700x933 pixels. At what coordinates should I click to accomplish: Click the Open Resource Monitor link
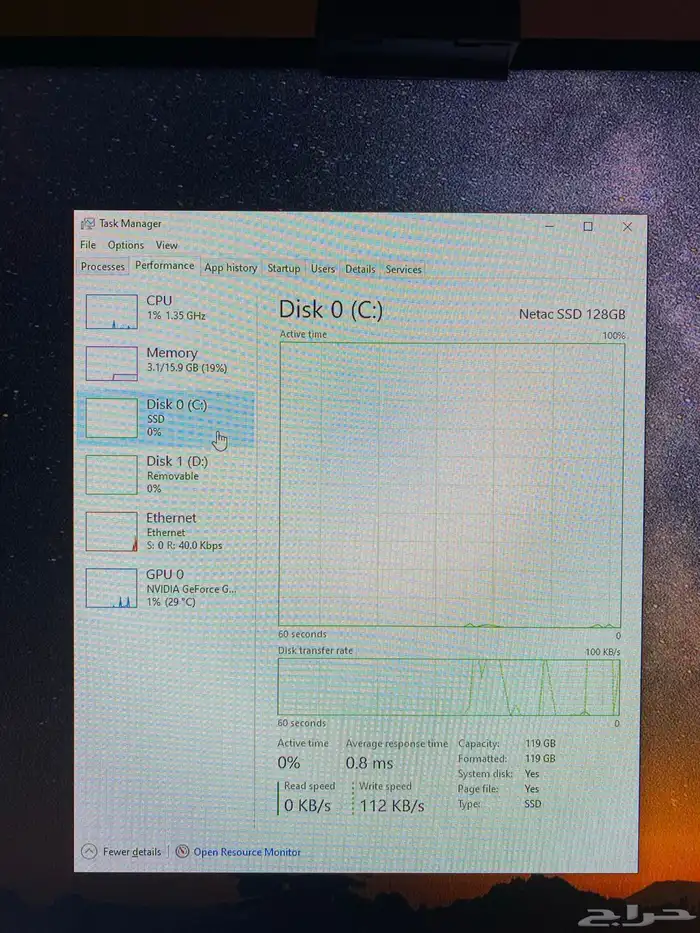247,852
